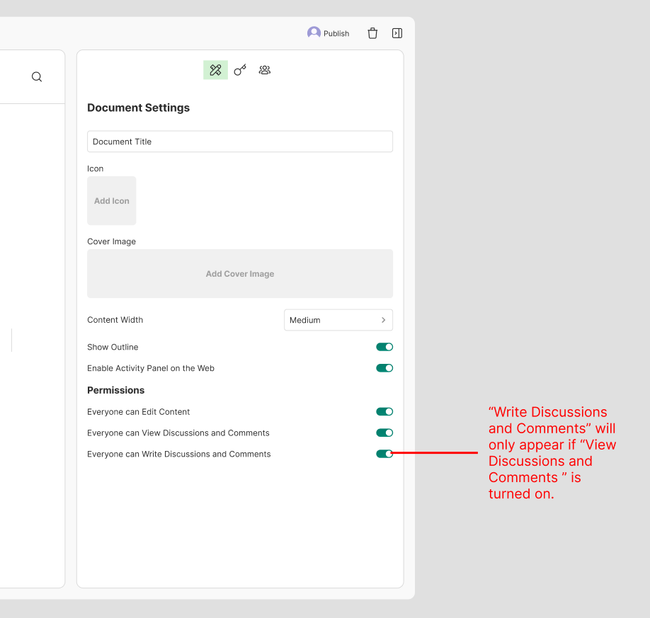
Task: Click Add Cover Image area
Action: coord(240,274)
